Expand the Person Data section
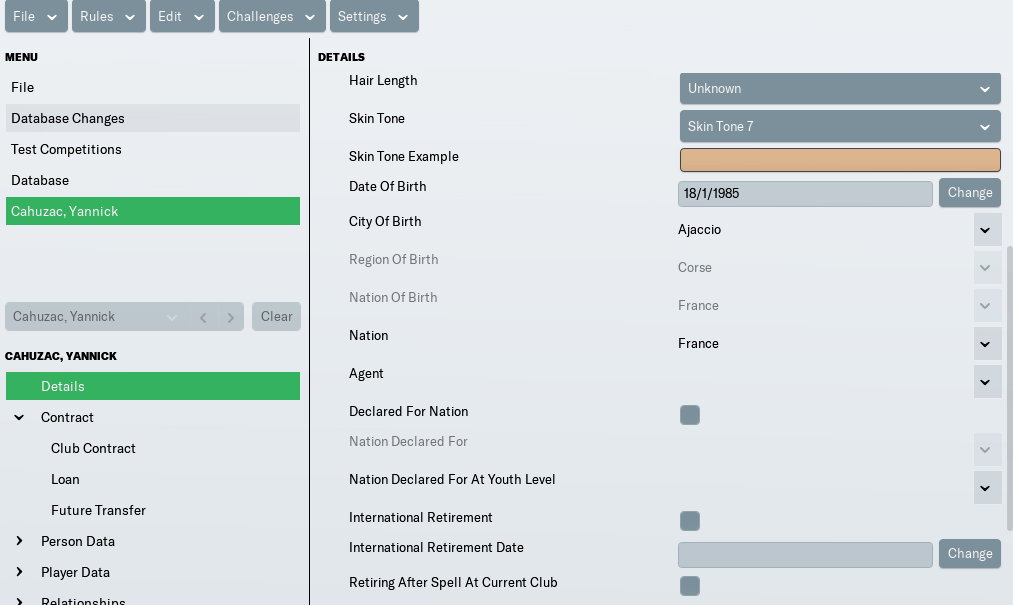This screenshot has height=605, width=1013. (x=19, y=541)
